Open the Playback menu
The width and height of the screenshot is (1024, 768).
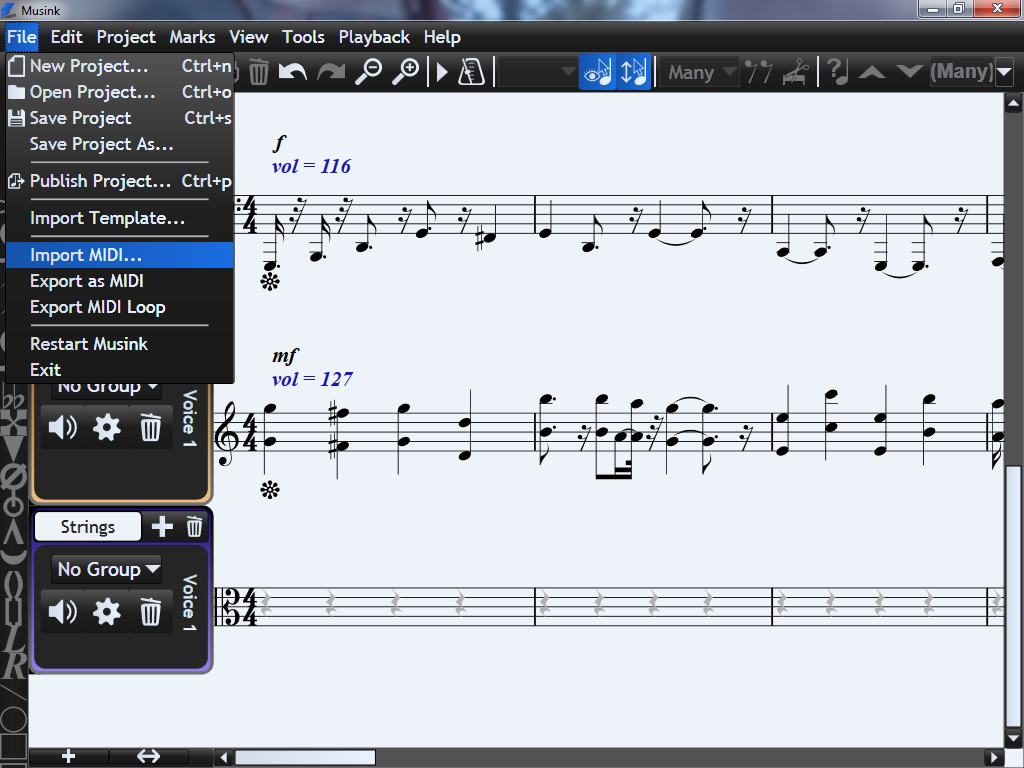click(374, 37)
